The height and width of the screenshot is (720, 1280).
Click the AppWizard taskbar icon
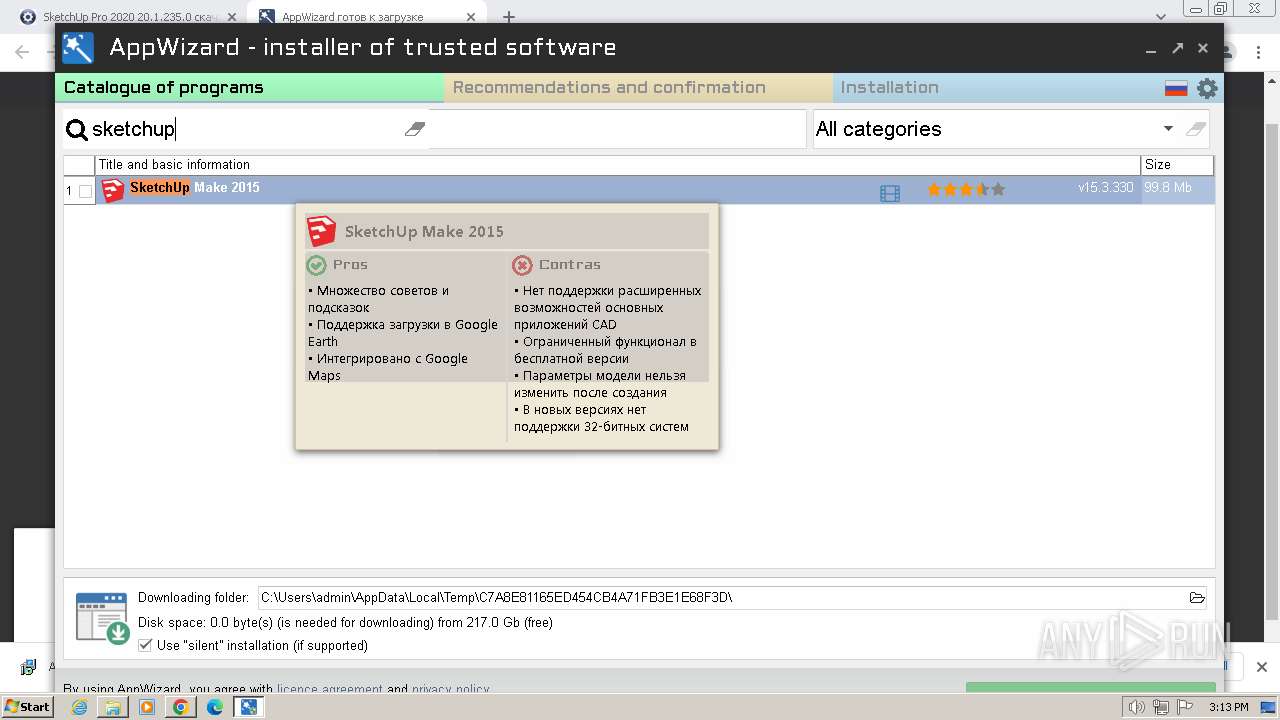tap(248, 707)
